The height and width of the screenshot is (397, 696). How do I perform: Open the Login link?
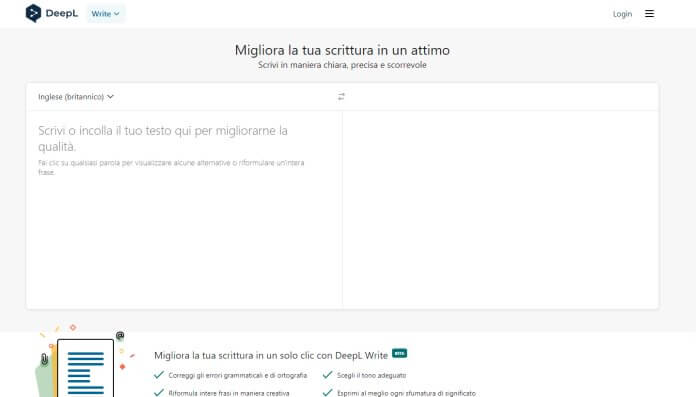point(622,14)
